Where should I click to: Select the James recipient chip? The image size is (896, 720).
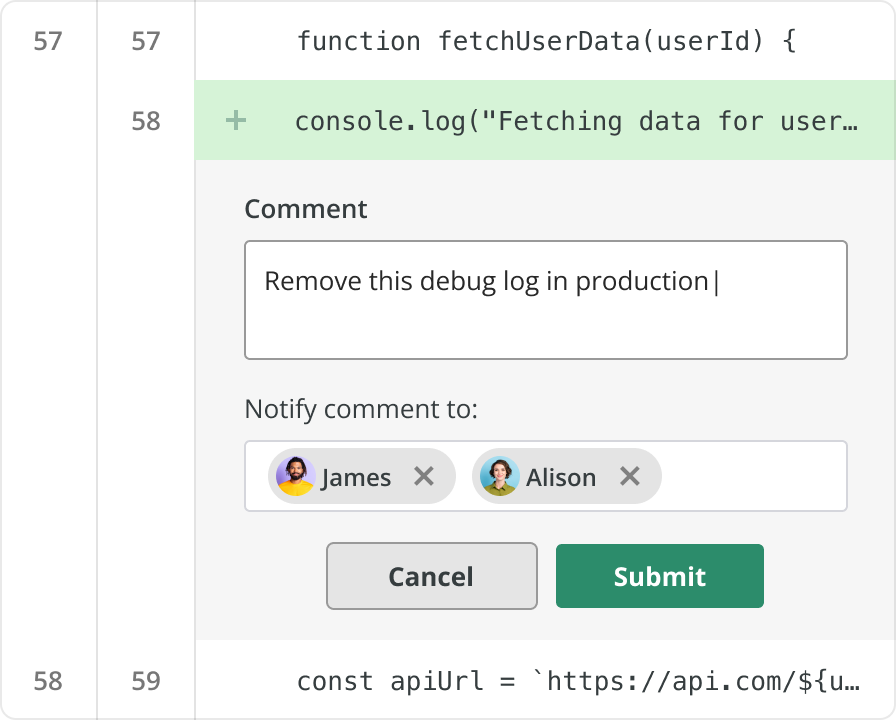[x=356, y=477]
